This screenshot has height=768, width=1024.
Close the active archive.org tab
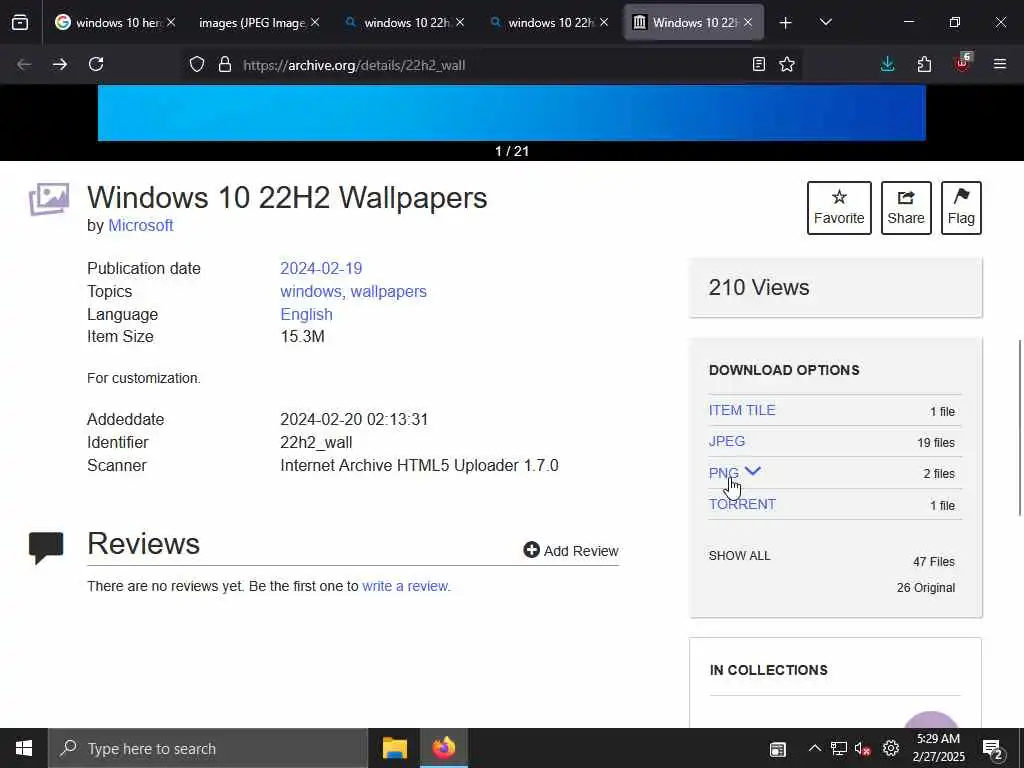(748, 23)
